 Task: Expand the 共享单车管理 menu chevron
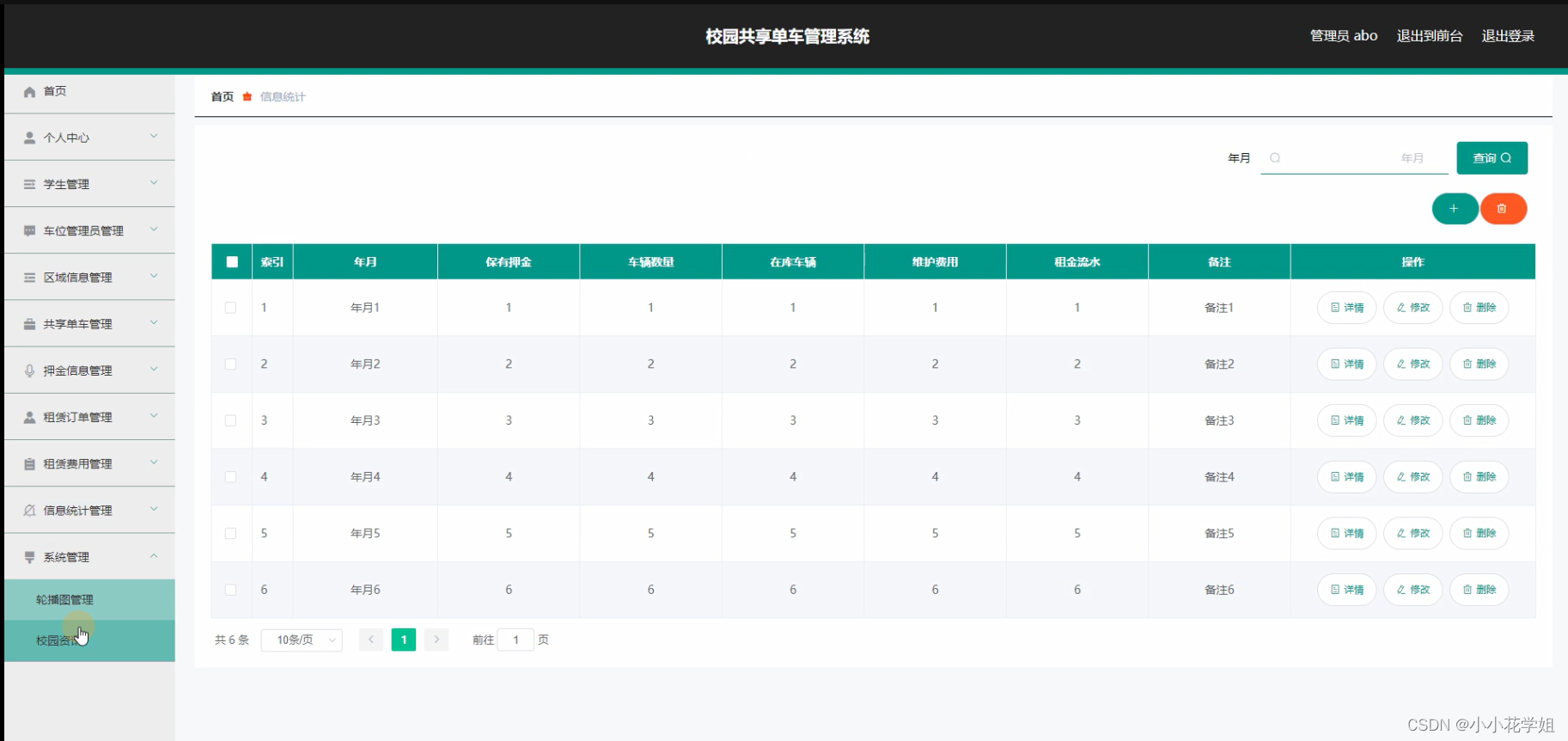point(154,322)
